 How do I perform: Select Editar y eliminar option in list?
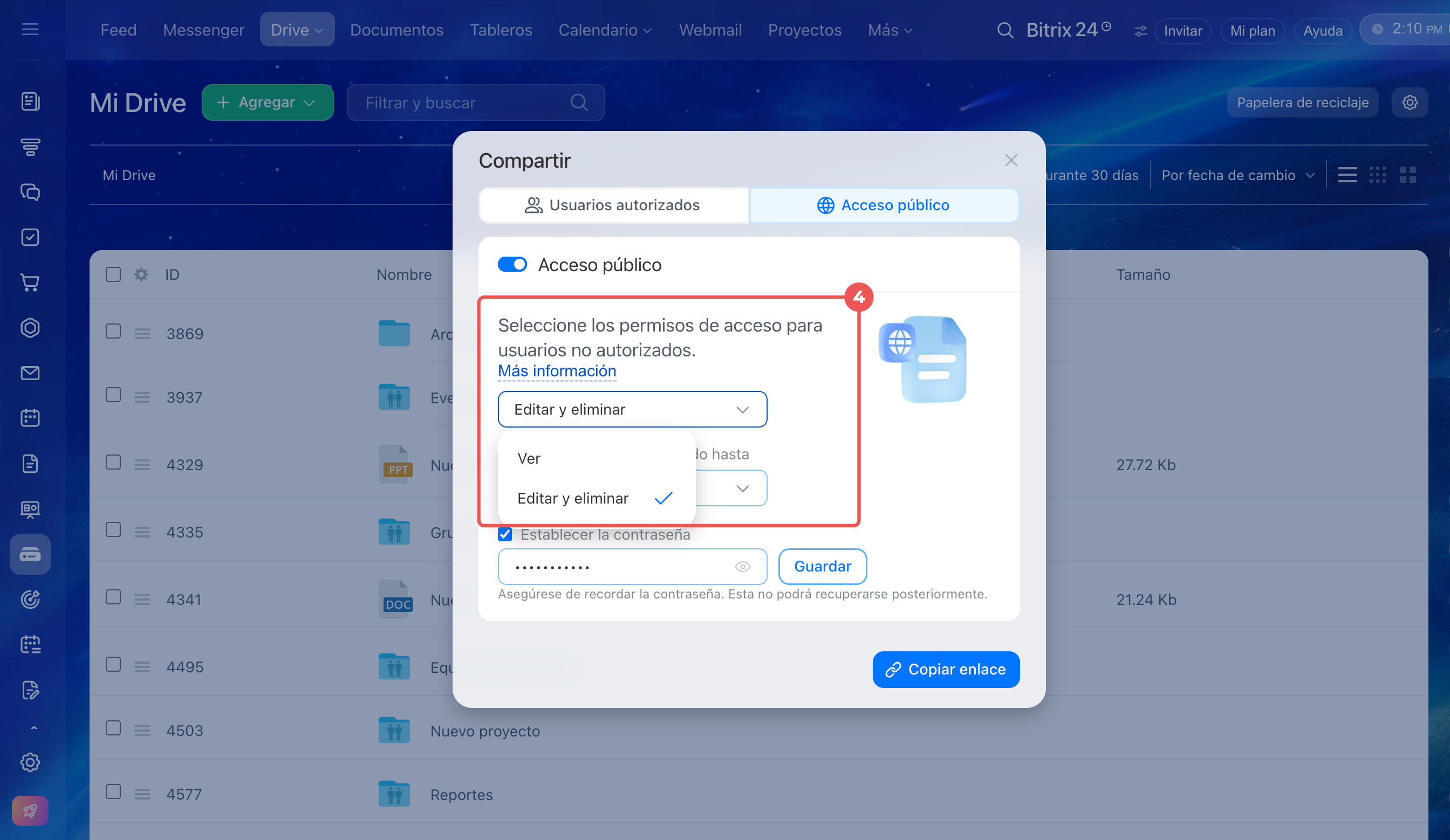597,498
